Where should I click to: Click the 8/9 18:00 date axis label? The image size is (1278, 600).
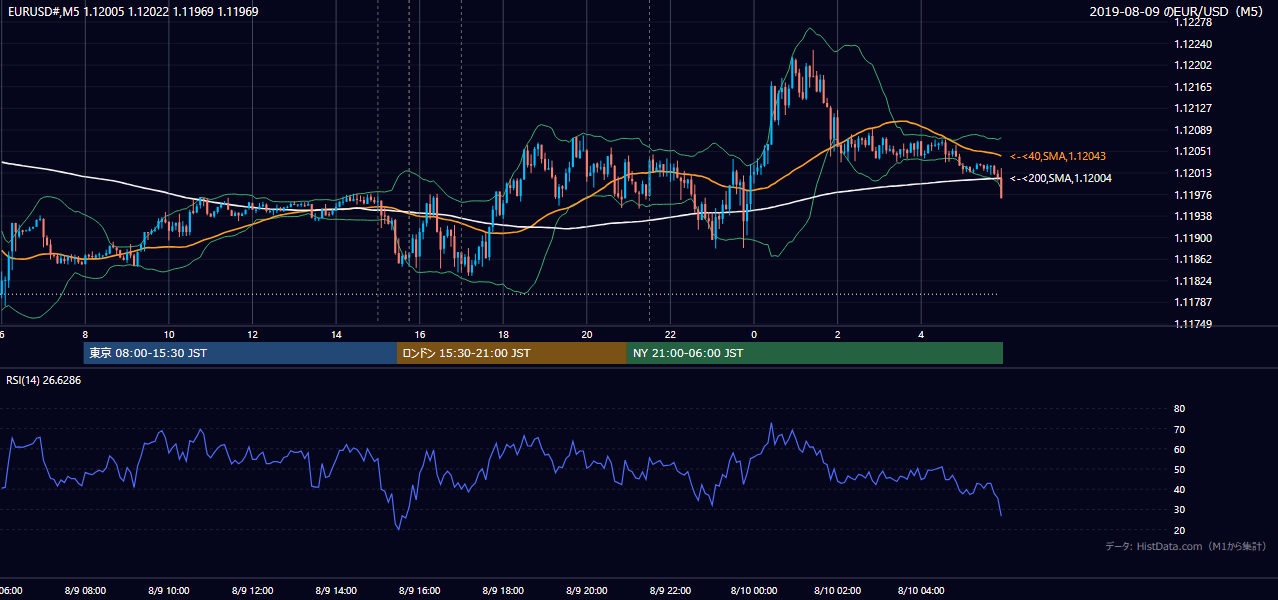coord(503,591)
